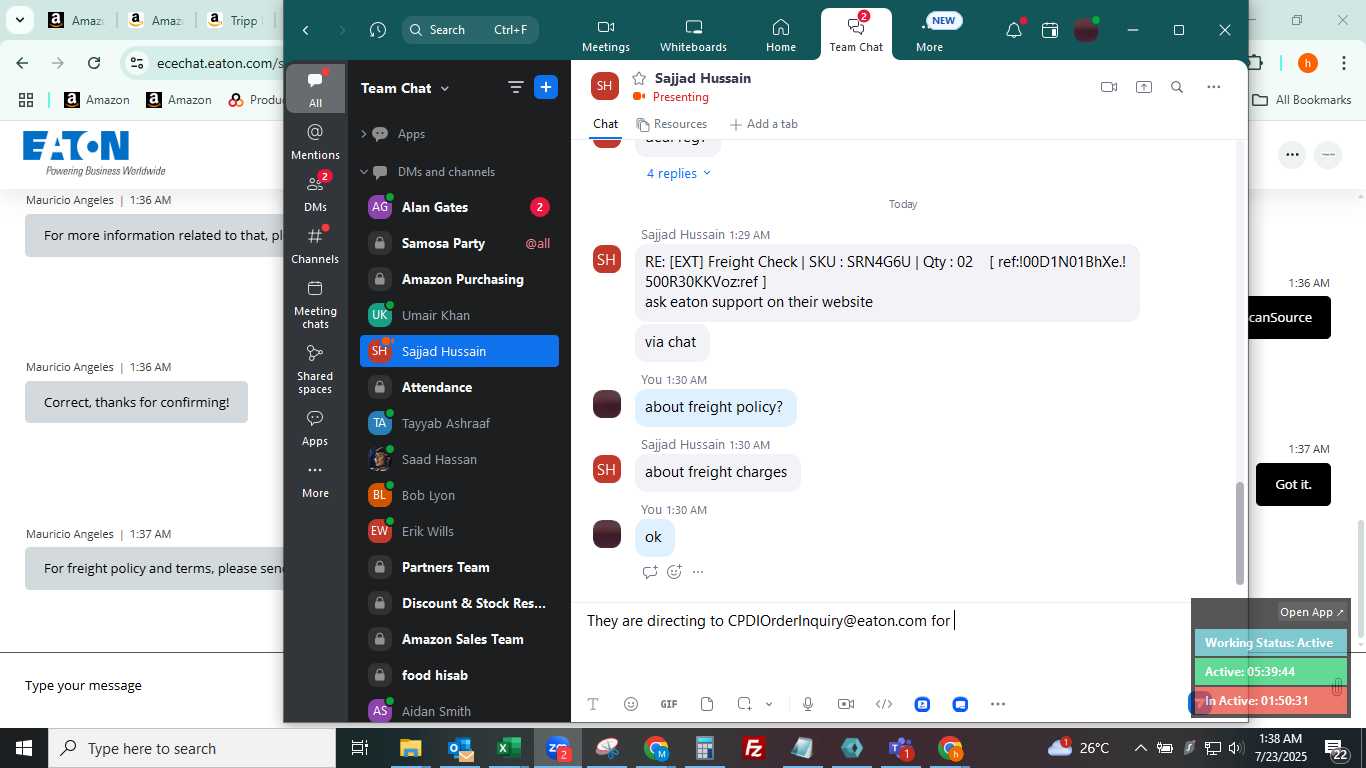1366x768 pixels.
Task: Click Add a tab
Action: point(764,124)
